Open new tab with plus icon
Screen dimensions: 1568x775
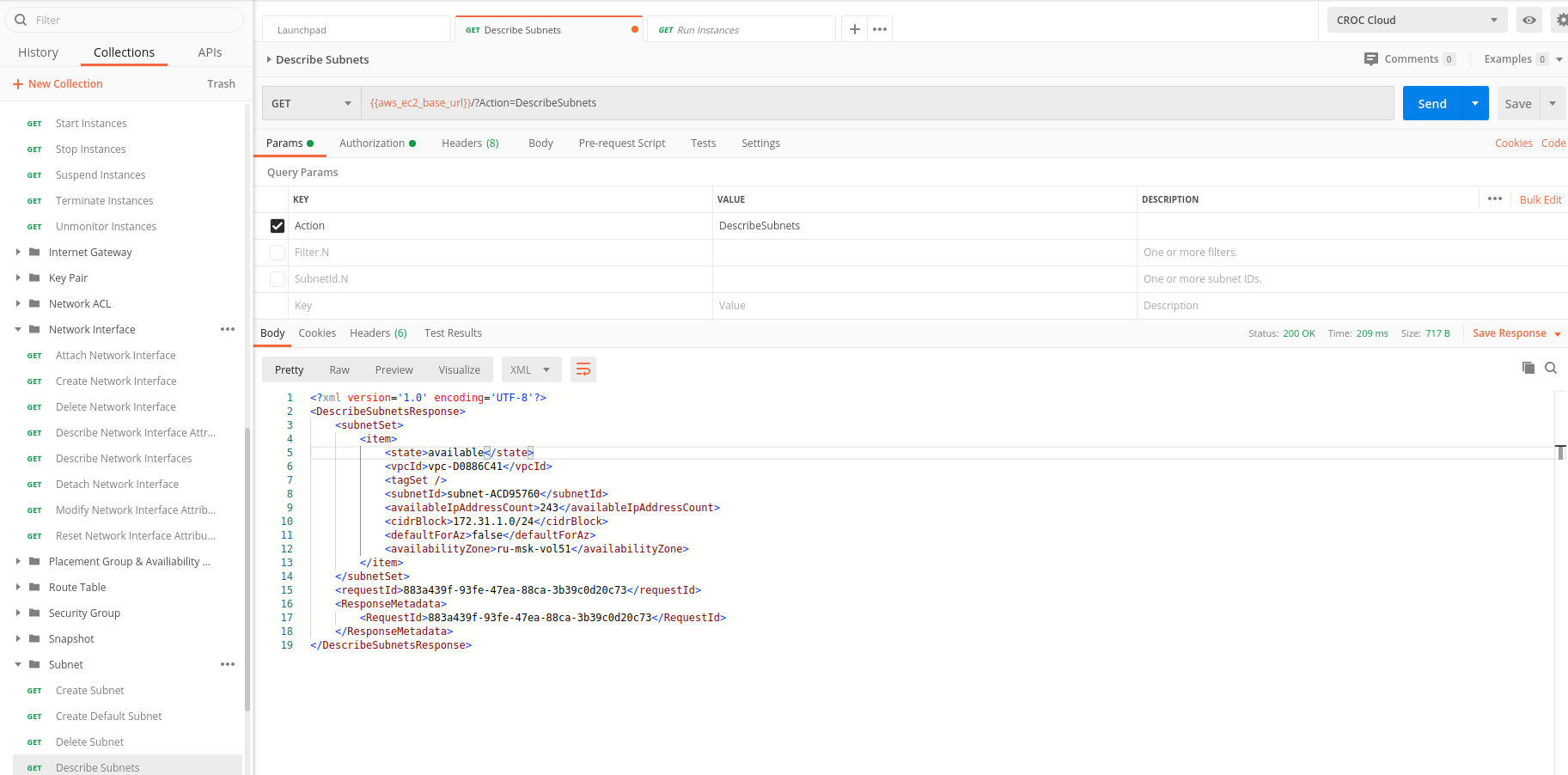coord(854,29)
